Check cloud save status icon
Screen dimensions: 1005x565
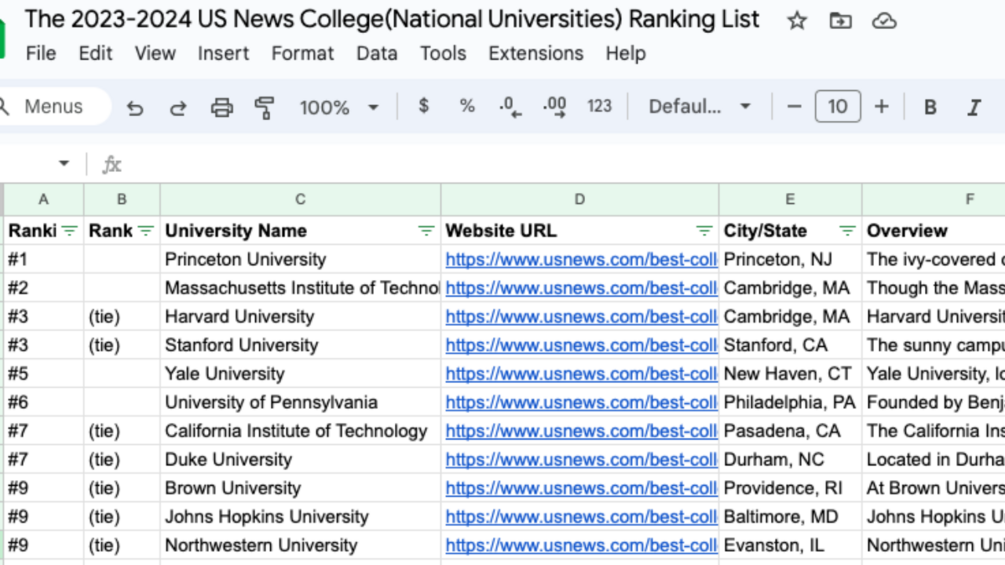[x=884, y=20]
